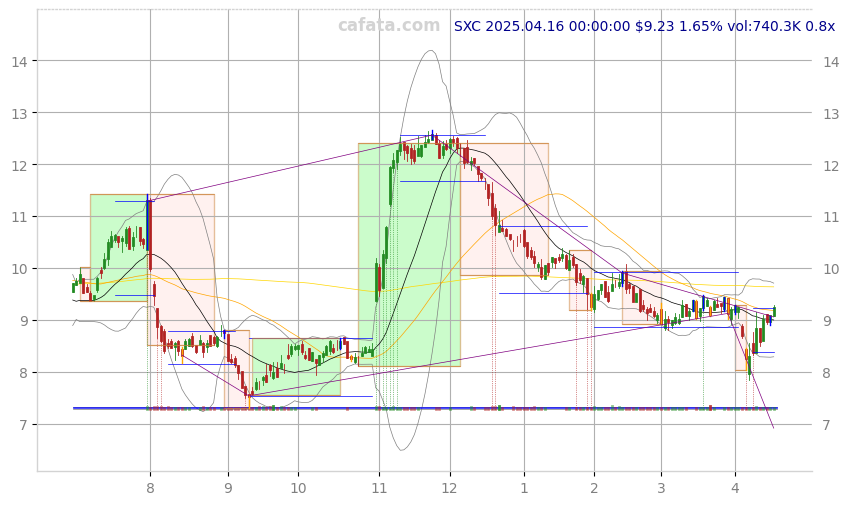Click the left y-axis label 8
This screenshot has width=849, height=505.
coord(24,373)
